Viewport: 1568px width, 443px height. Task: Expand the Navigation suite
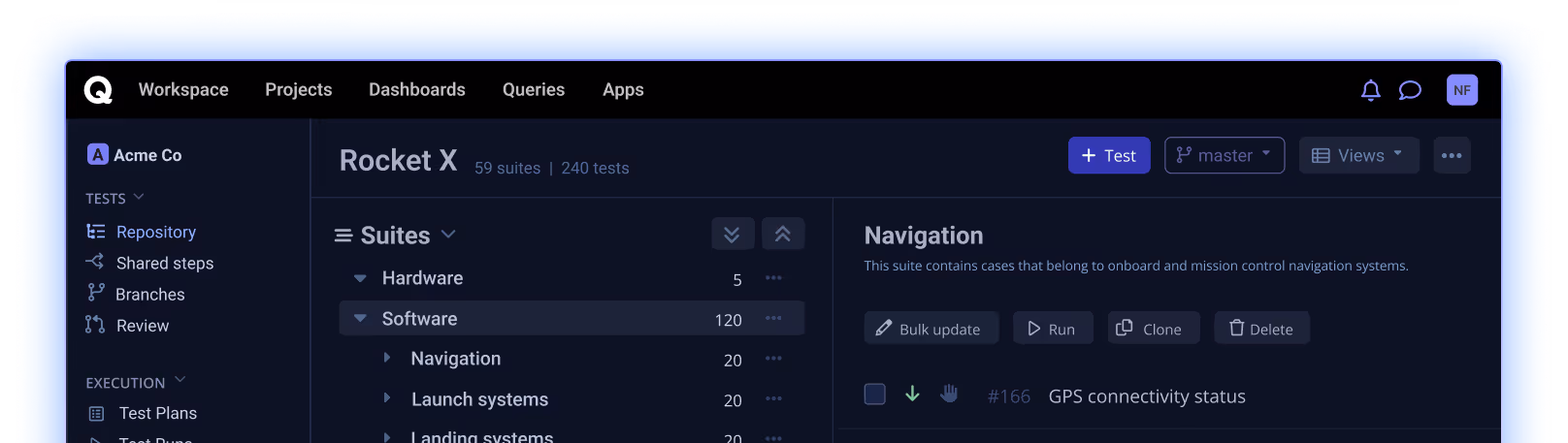click(387, 358)
